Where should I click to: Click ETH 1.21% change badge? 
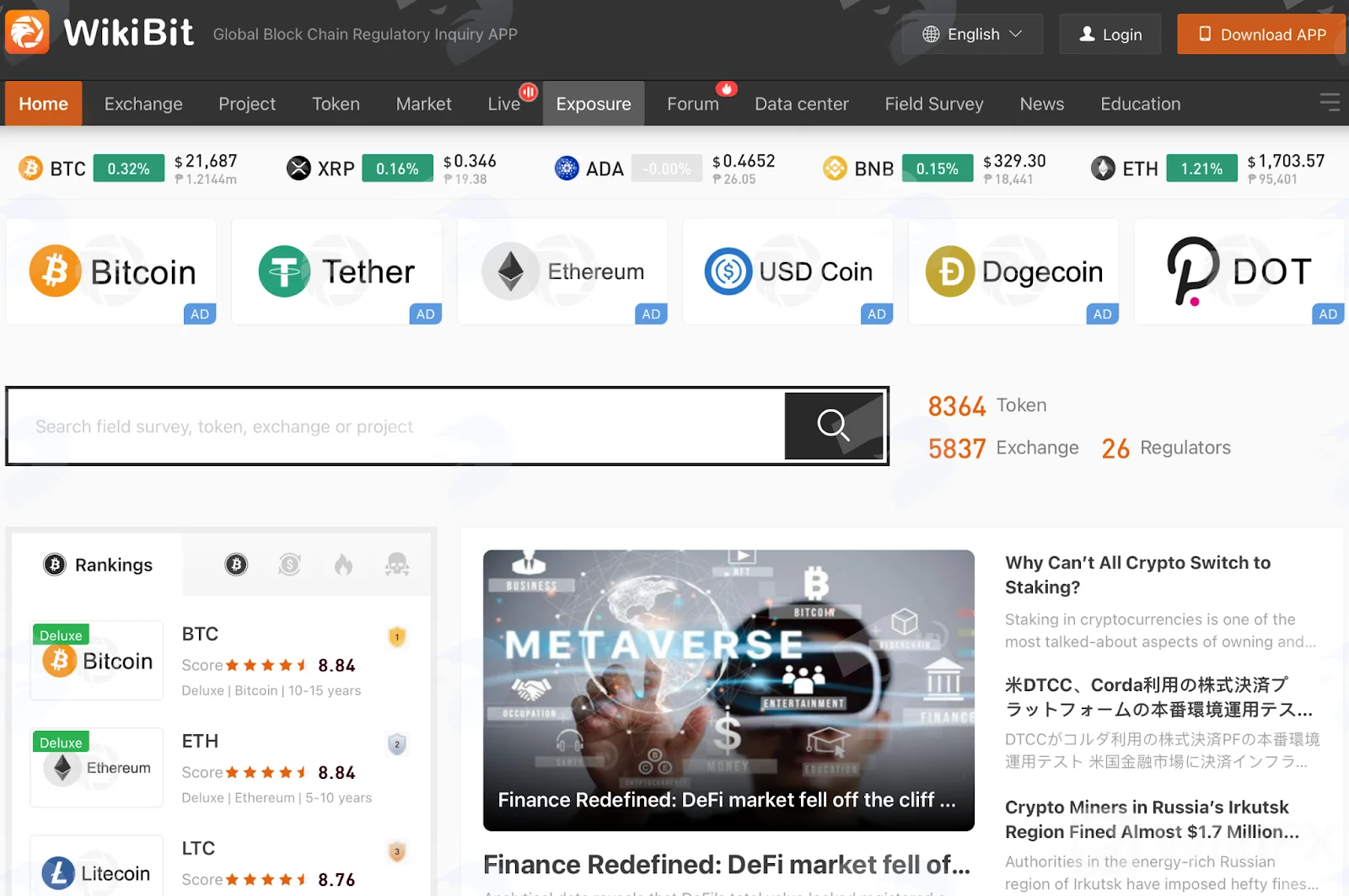pos(1201,169)
